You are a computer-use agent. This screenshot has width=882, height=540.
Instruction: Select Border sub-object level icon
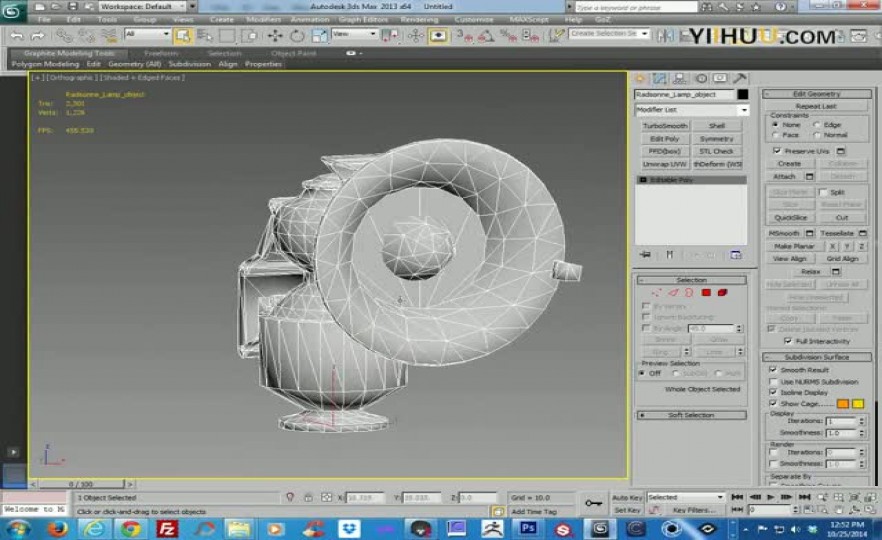pos(689,292)
